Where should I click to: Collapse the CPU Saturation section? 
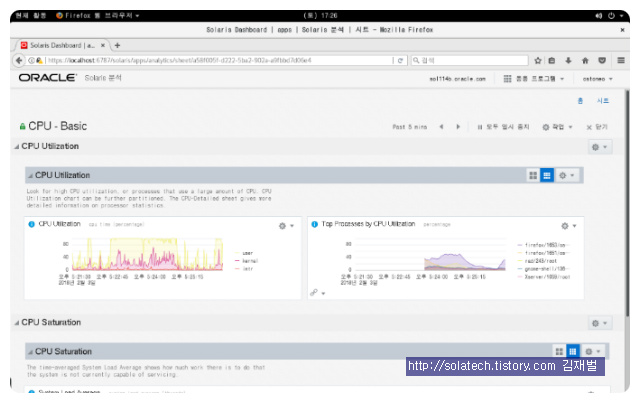[16, 323]
